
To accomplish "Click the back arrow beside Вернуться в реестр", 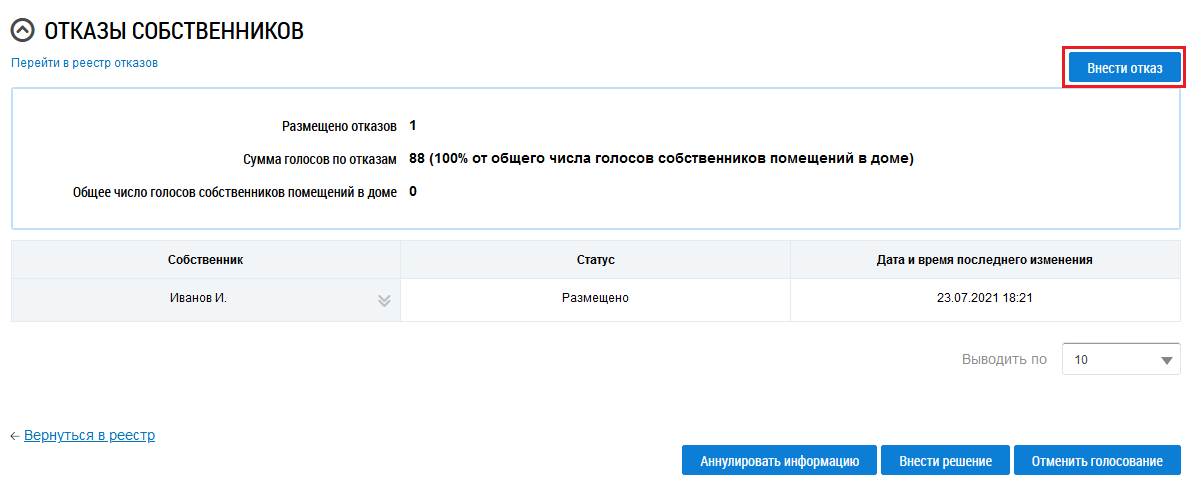I will point(15,436).
